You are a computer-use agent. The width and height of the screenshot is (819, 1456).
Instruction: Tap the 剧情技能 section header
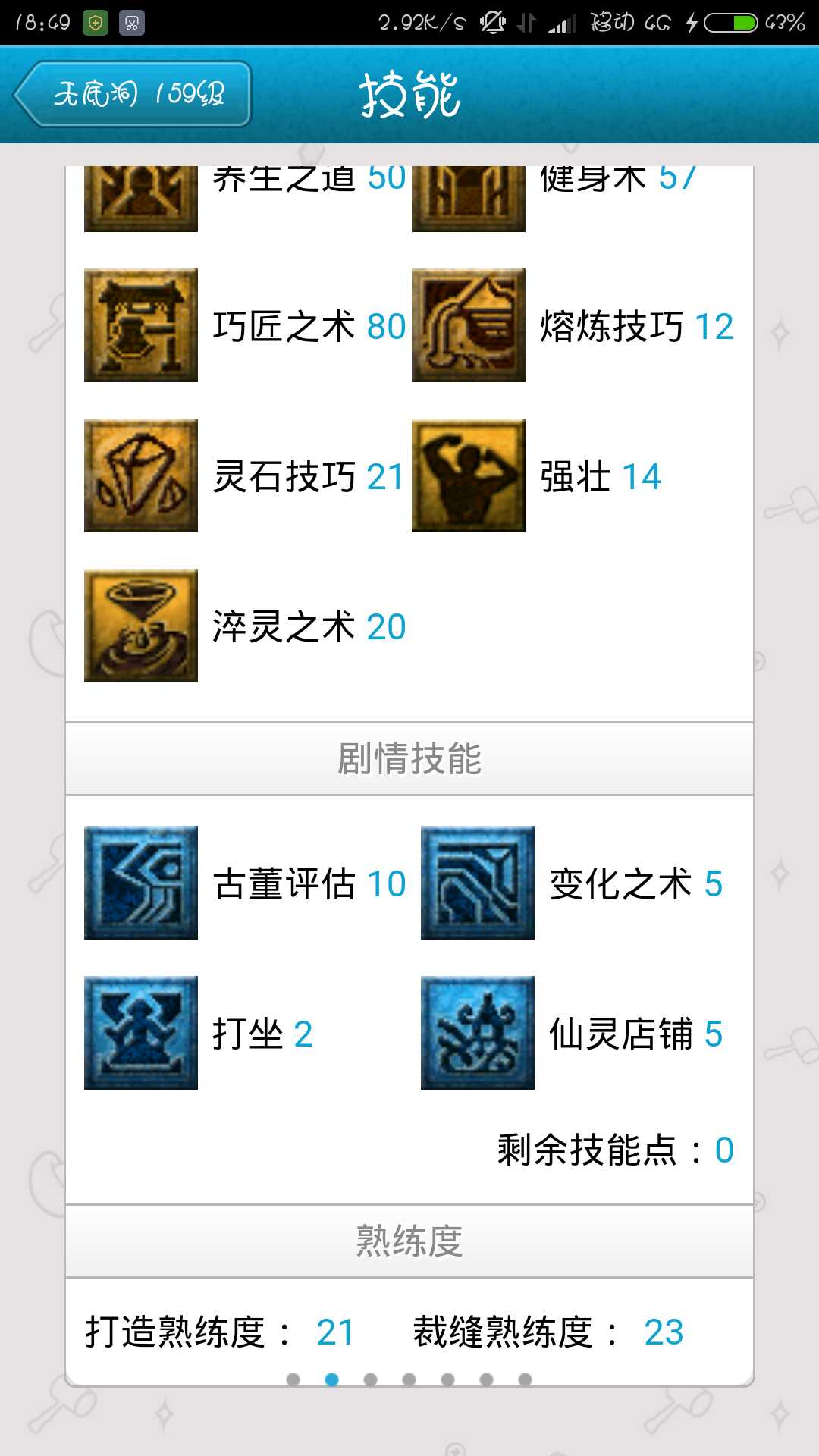click(409, 759)
